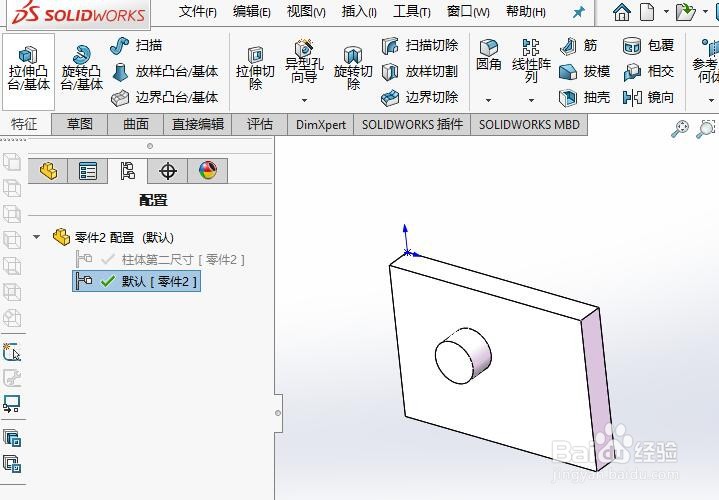Click the Open file icon
The height and width of the screenshot is (500, 719).
point(686,12)
